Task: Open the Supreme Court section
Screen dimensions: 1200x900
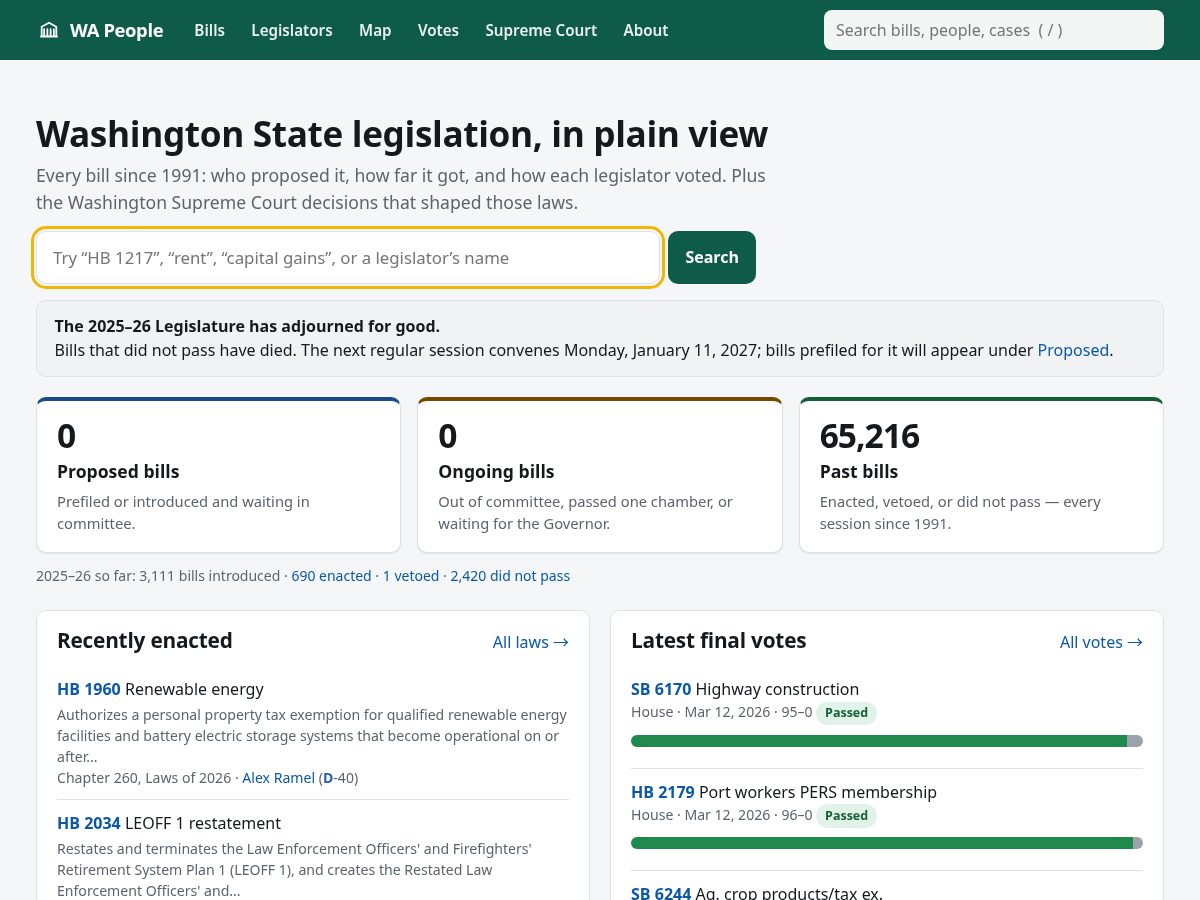Action: click(541, 30)
